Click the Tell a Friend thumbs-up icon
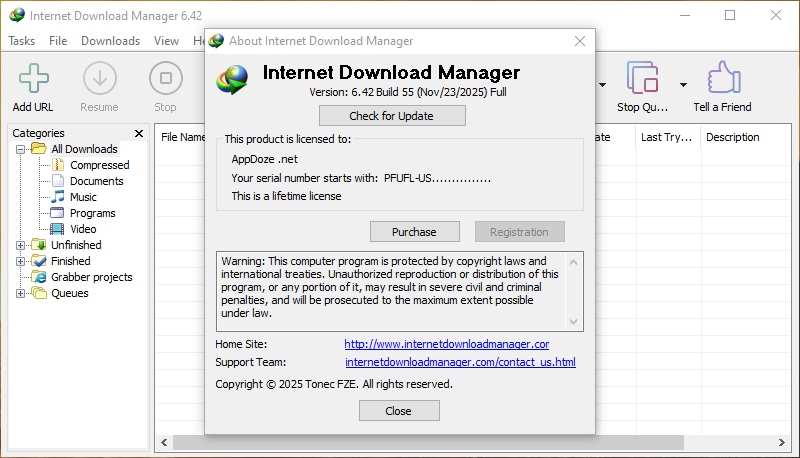This screenshot has height=458, width=800. [x=722, y=79]
